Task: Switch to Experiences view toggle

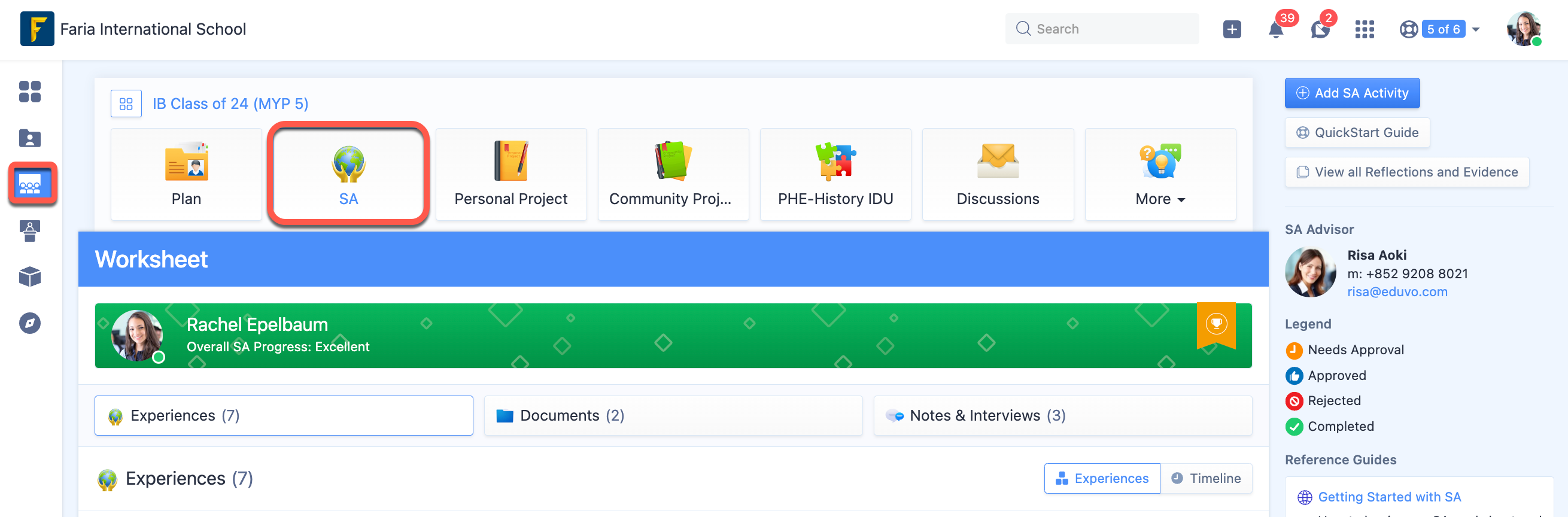Action: (x=1102, y=478)
